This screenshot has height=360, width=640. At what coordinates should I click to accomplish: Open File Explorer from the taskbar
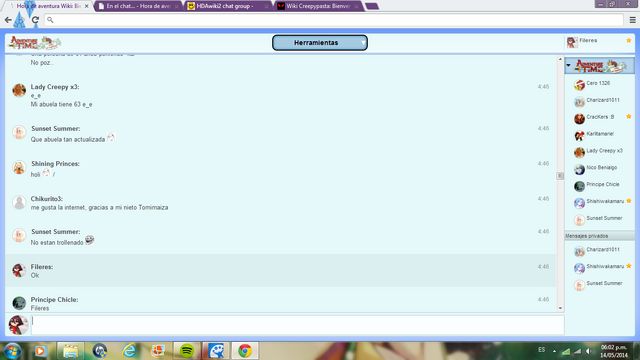[x=71, y=351]
